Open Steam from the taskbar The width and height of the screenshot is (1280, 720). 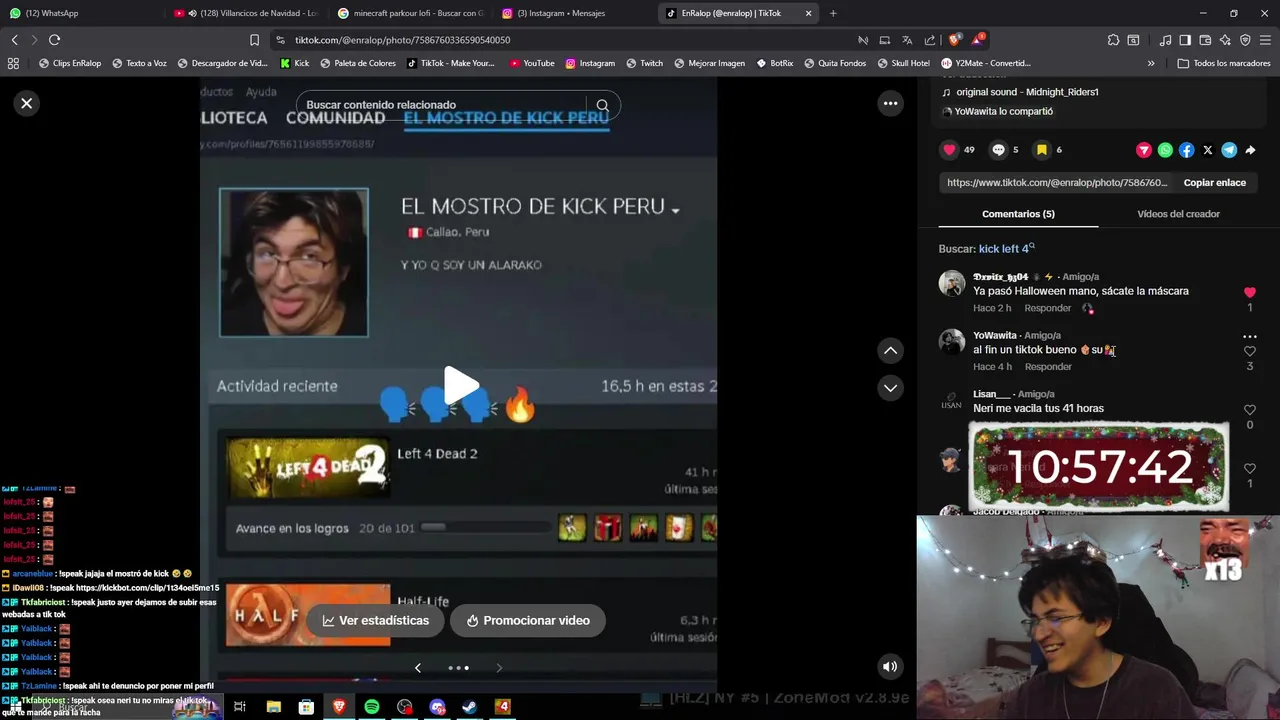[470, 707]
